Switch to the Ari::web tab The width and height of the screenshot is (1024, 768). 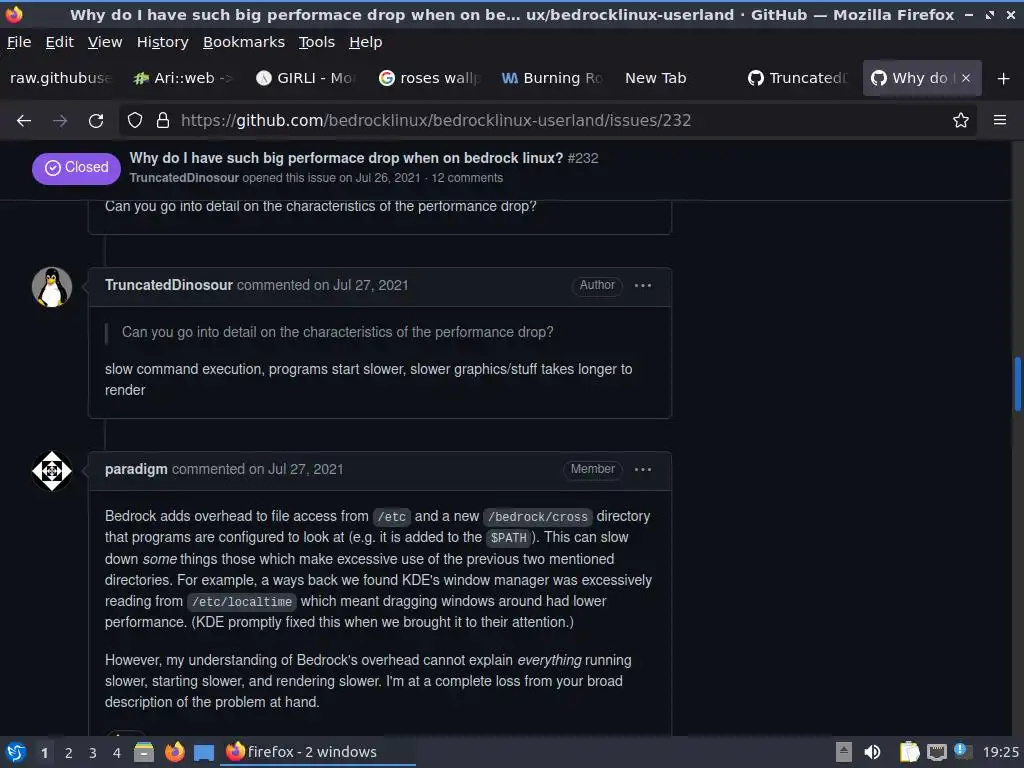click(x=183, y=78)
